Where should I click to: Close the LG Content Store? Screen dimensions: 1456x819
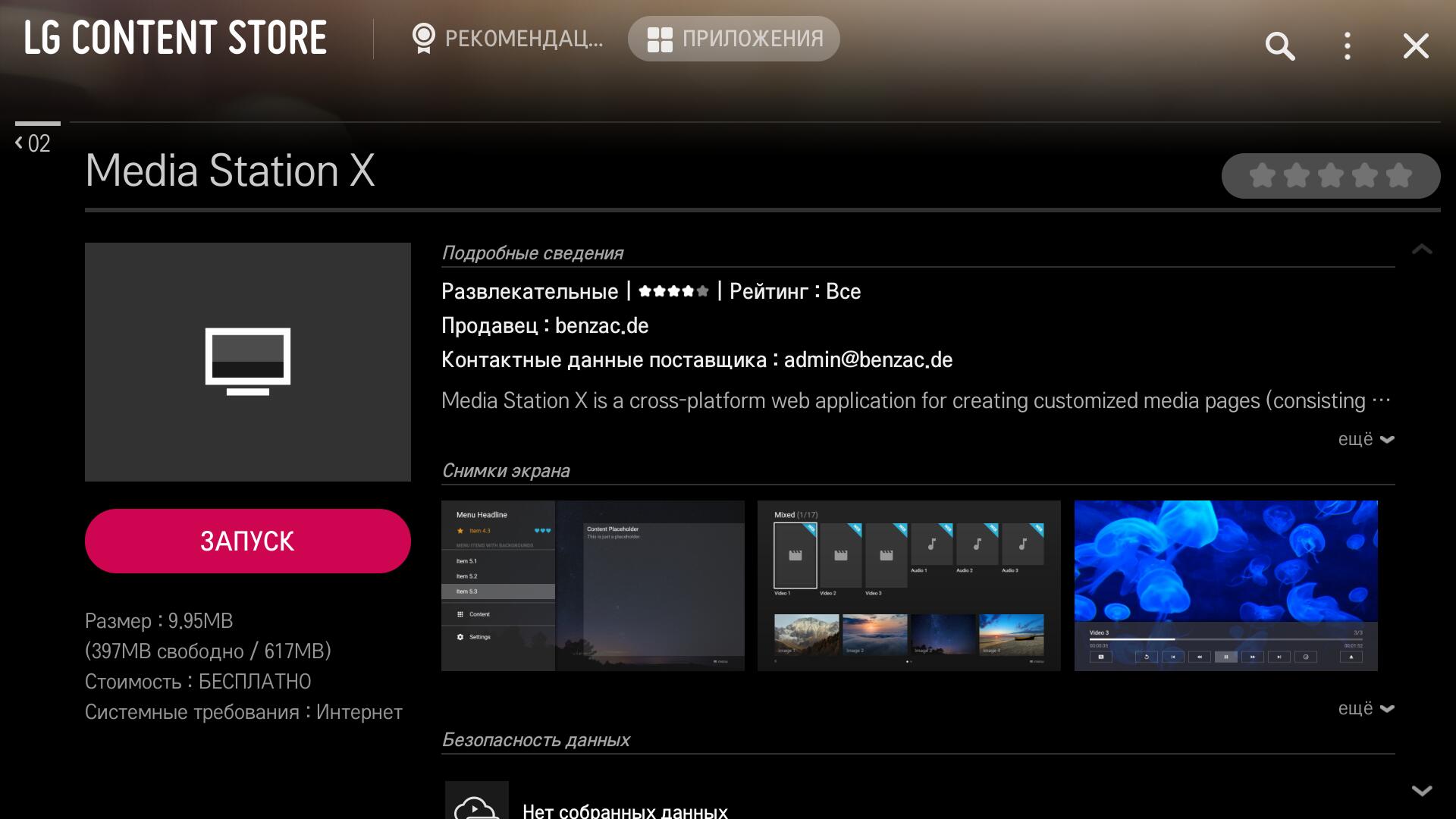tap(1416, 46)
